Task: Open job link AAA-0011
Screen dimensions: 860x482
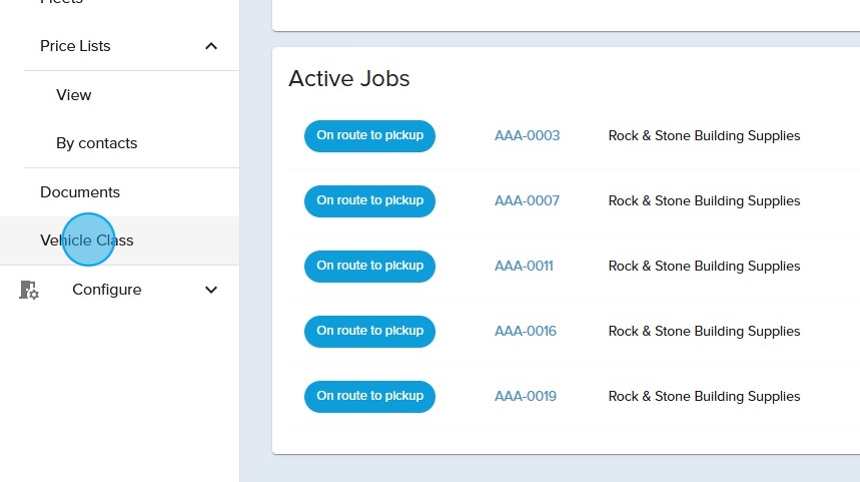Action: [x=524, y=266]
